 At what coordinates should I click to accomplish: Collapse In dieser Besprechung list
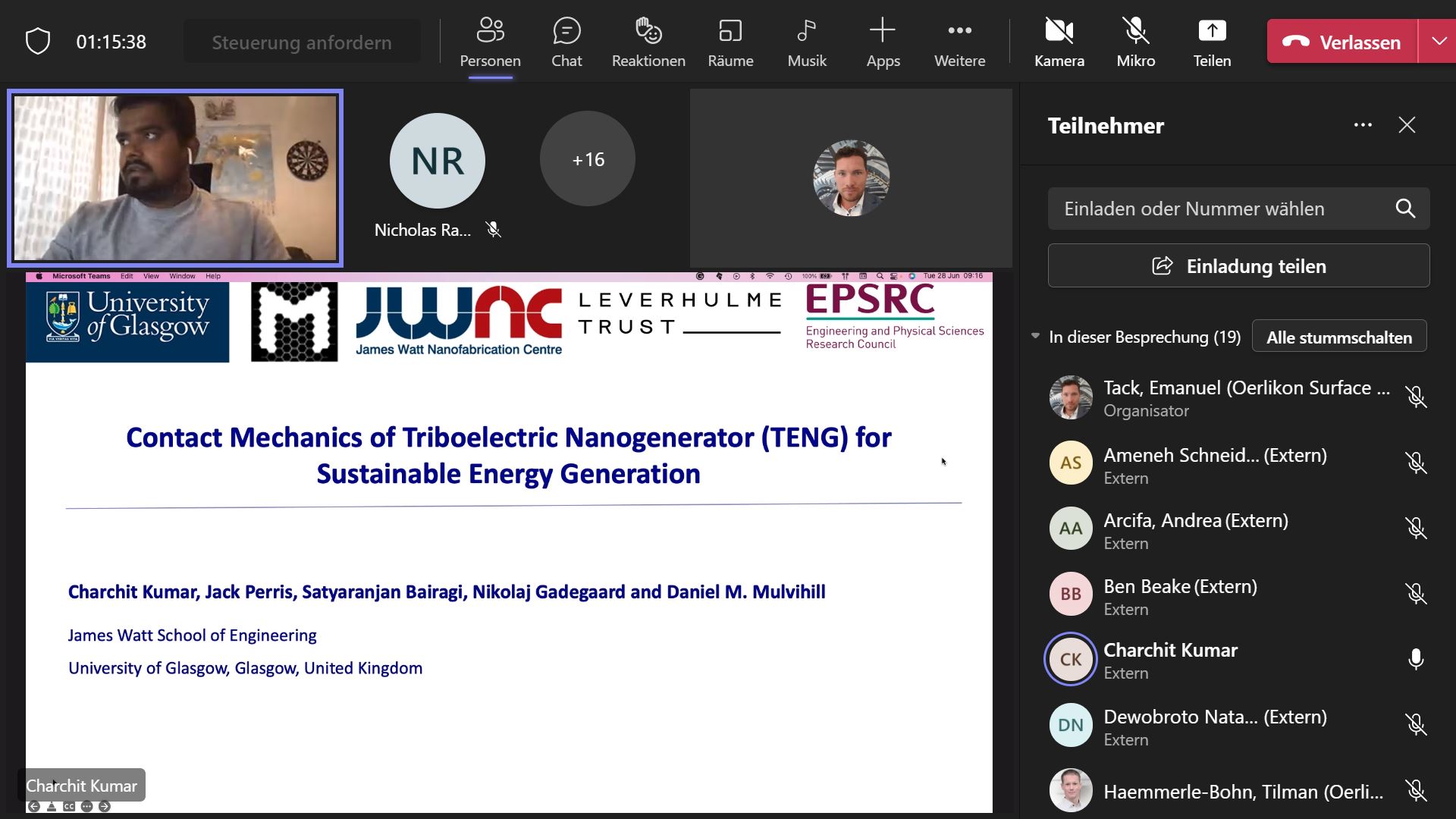tap(1036, 336)
